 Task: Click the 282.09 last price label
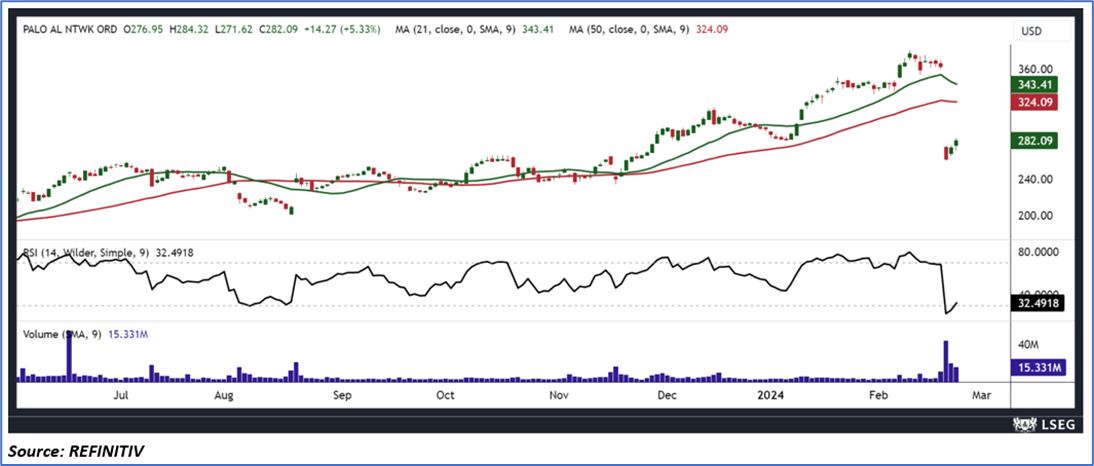tap(1036, 141)
